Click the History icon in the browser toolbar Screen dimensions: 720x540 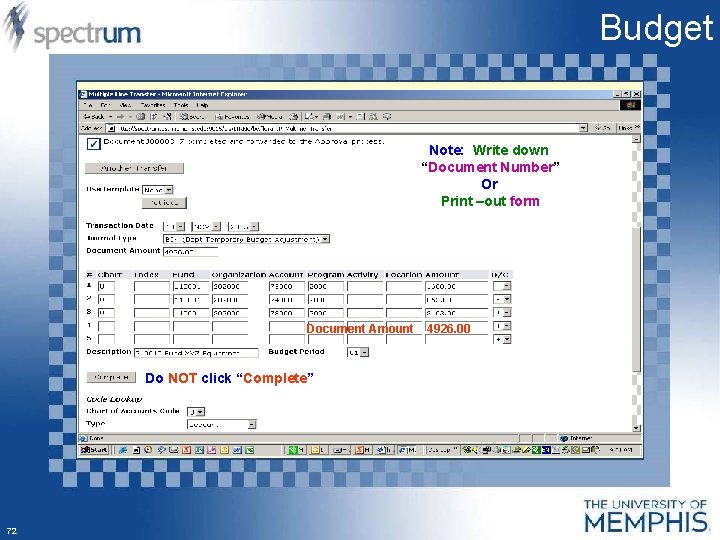pyautogui.click(x=294, y=117)
